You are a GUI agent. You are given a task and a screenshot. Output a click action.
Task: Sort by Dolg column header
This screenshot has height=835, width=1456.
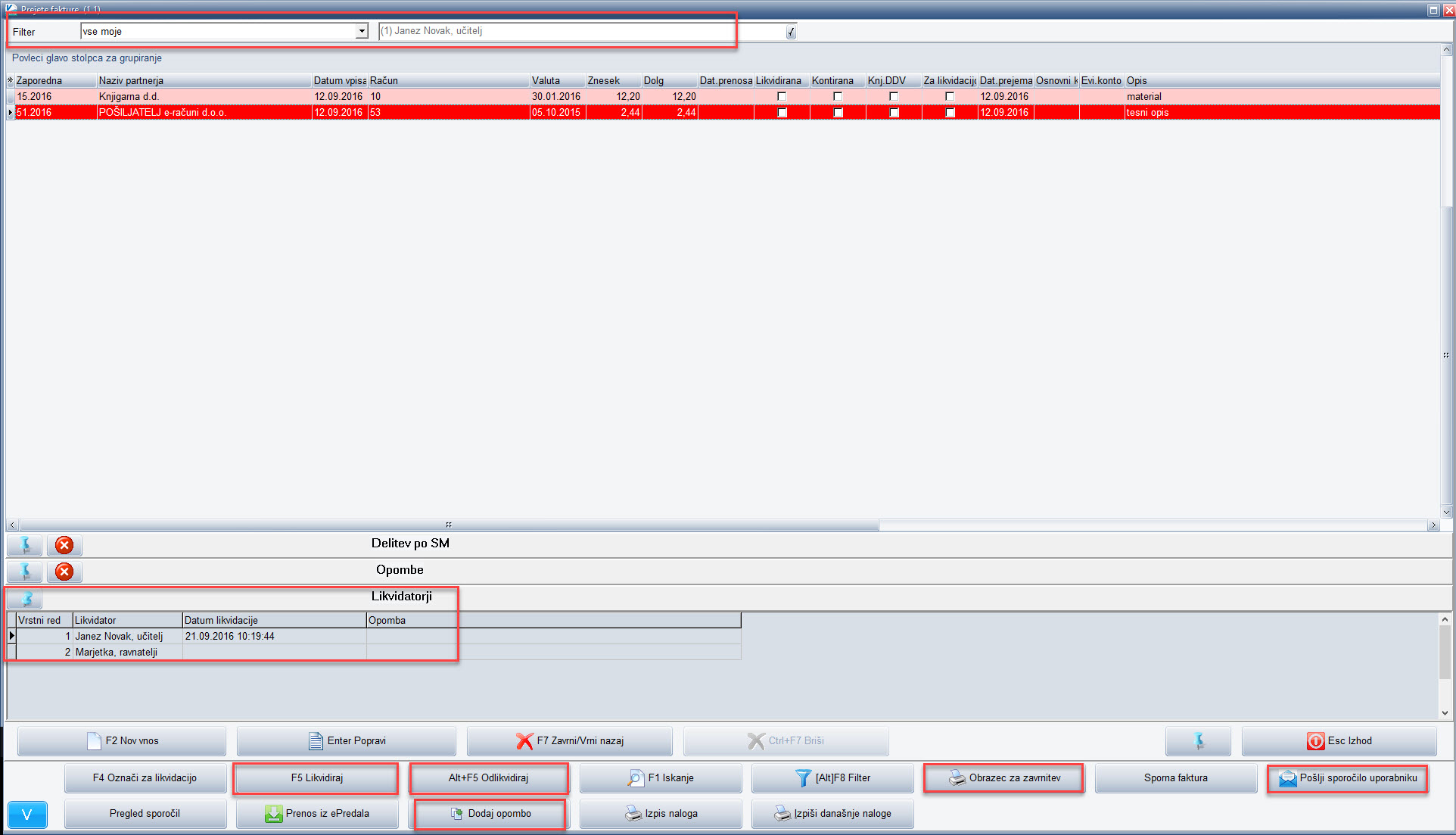point(670,80)
